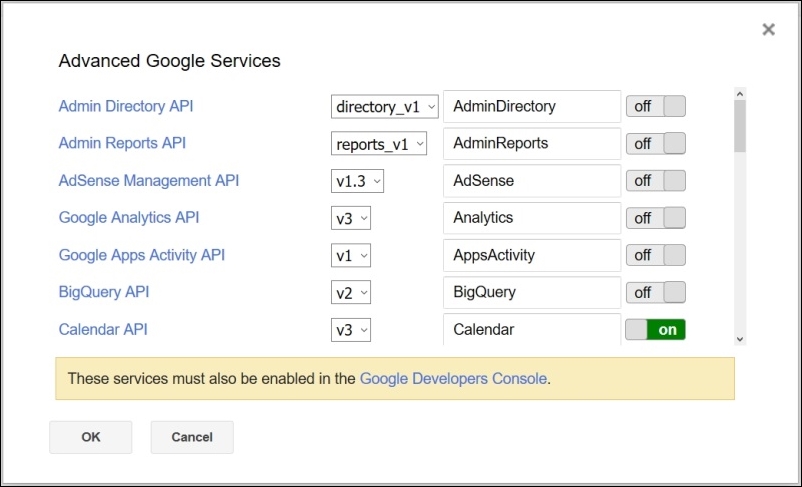Open the AppsActivity v1 version dropdown
Screen dimensions: 802x487
pyautogui.click(x=351, y=255)
